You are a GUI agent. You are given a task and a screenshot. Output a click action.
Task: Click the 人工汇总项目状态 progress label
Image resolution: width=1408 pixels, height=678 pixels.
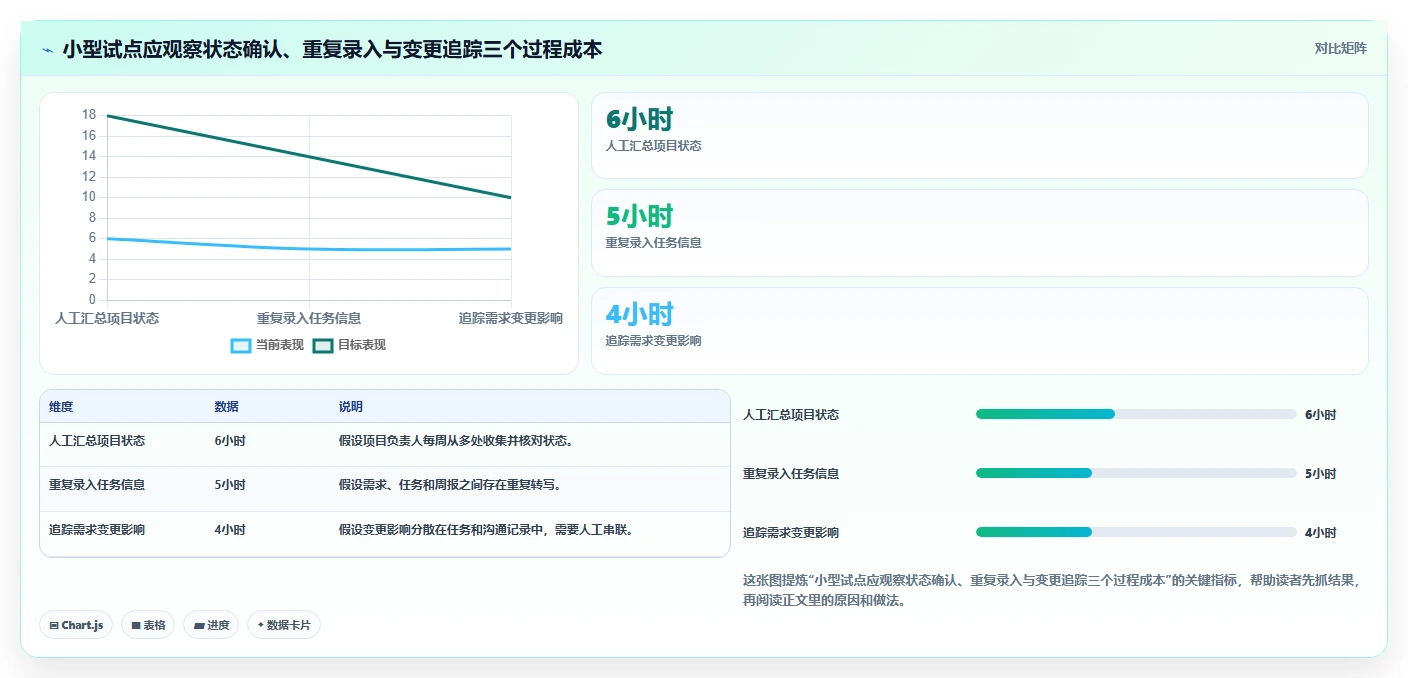click(791, 415)
